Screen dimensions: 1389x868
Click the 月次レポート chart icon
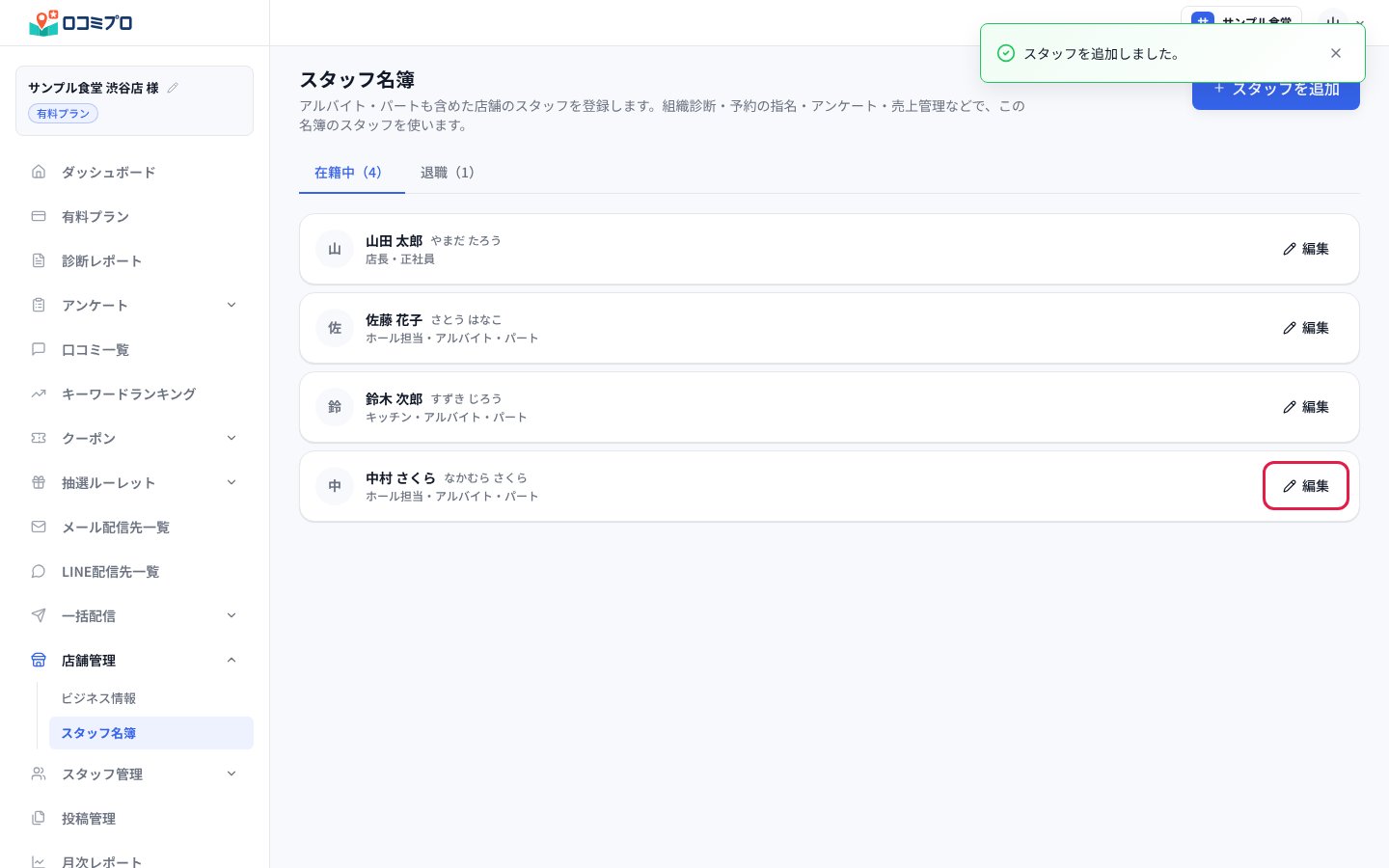click(x=39, y=861)
